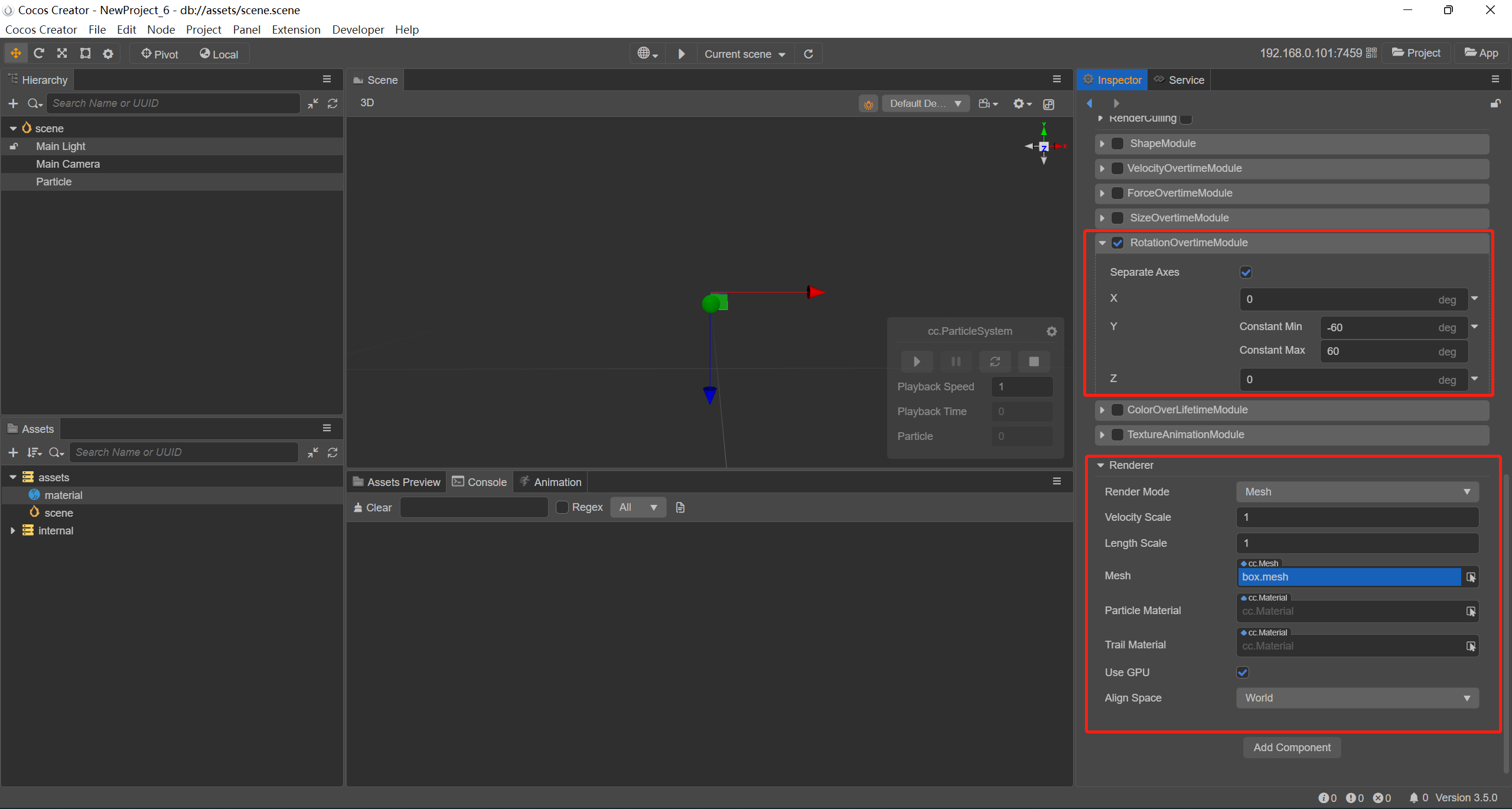1512x809 pixels.
Task: Select the Rotate transform tool
Action: [39, 54]
